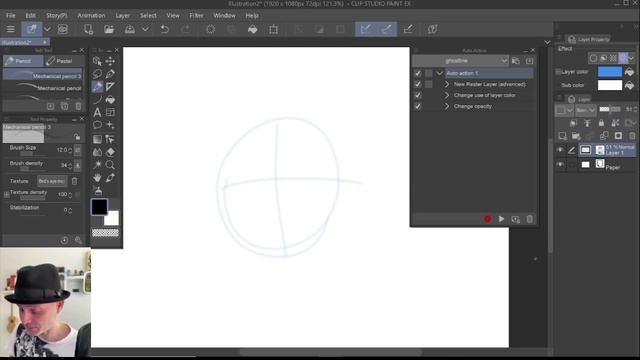Open the Animation menu
This screenshot has height=360, width=640.
91,16
